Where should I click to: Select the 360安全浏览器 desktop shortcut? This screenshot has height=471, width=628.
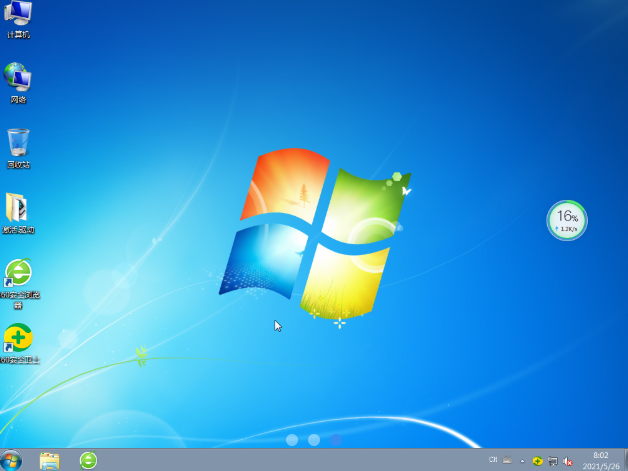[x=19, y=284]
